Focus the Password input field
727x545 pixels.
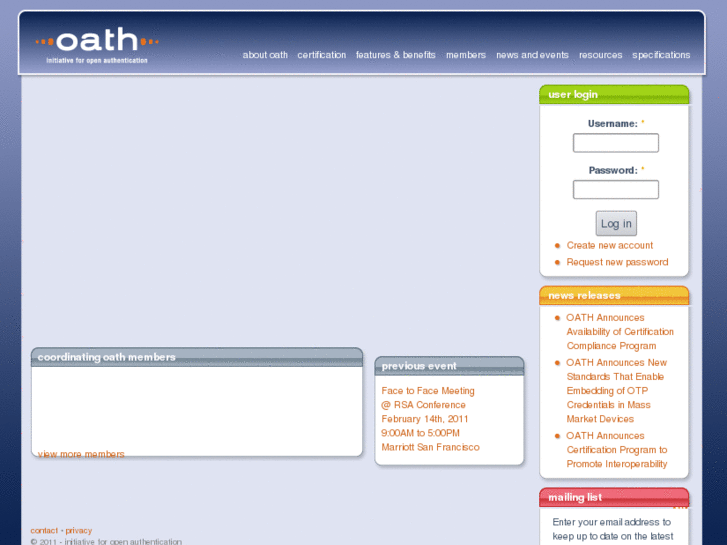point(615,189)
